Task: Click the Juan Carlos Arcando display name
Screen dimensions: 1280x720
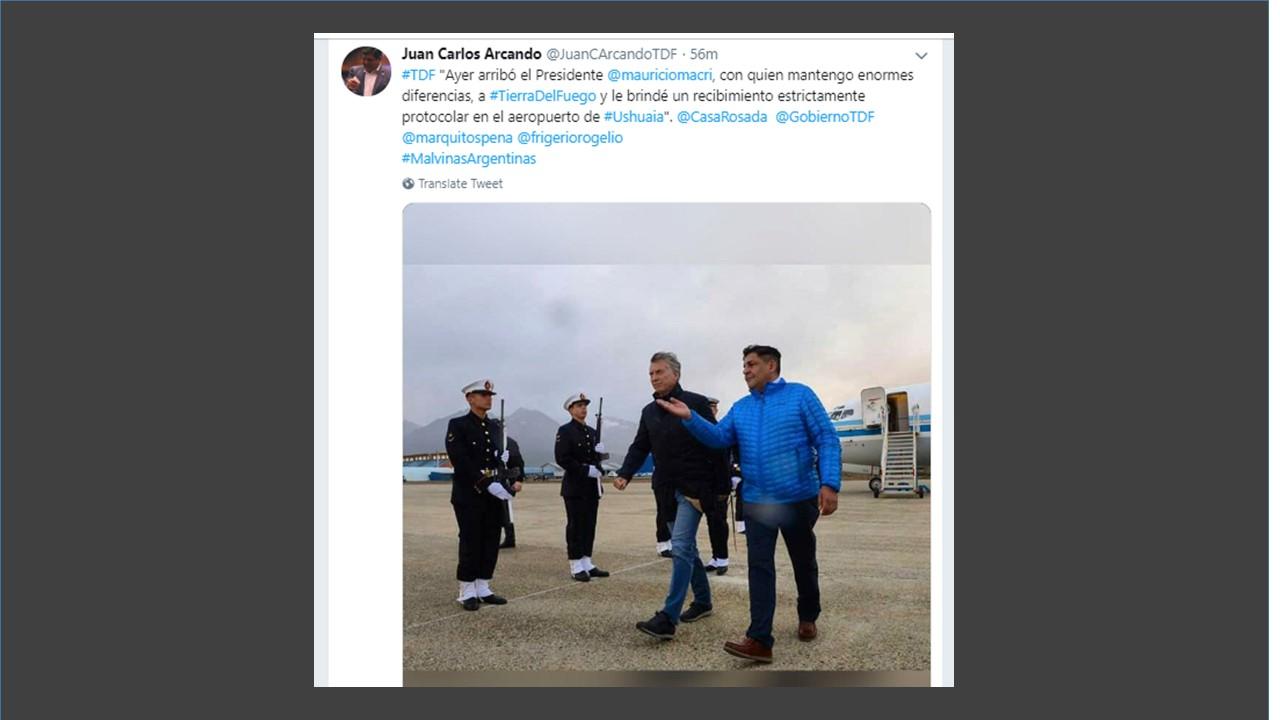Action: (x=471, y=54)
